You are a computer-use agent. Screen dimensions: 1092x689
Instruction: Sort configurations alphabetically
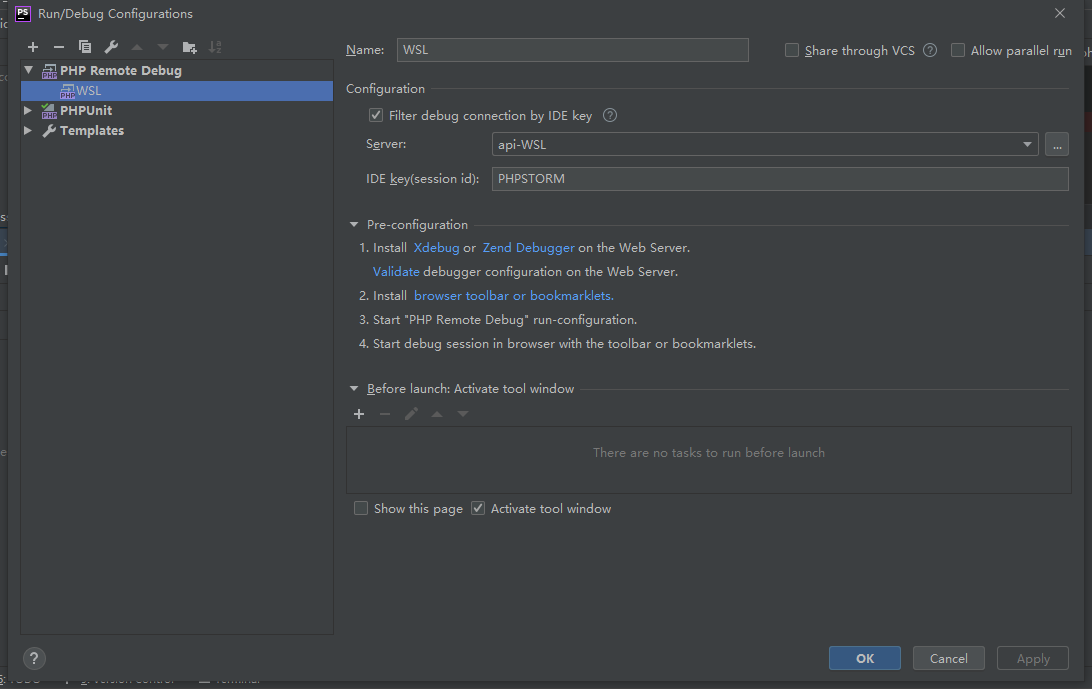215,47
